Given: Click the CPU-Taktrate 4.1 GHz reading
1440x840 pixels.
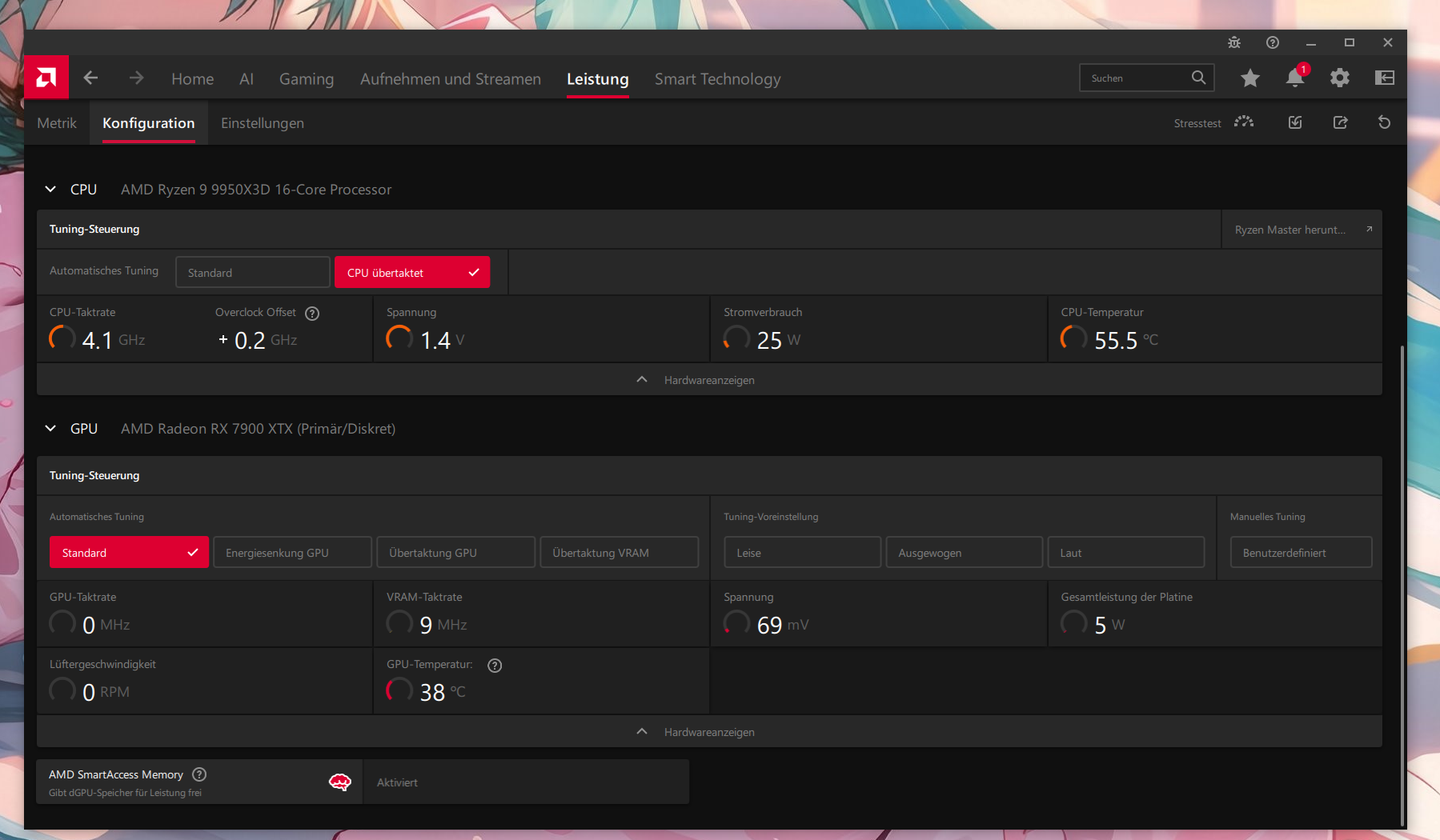Looking at the screenshot, I should tap(98, 340).
